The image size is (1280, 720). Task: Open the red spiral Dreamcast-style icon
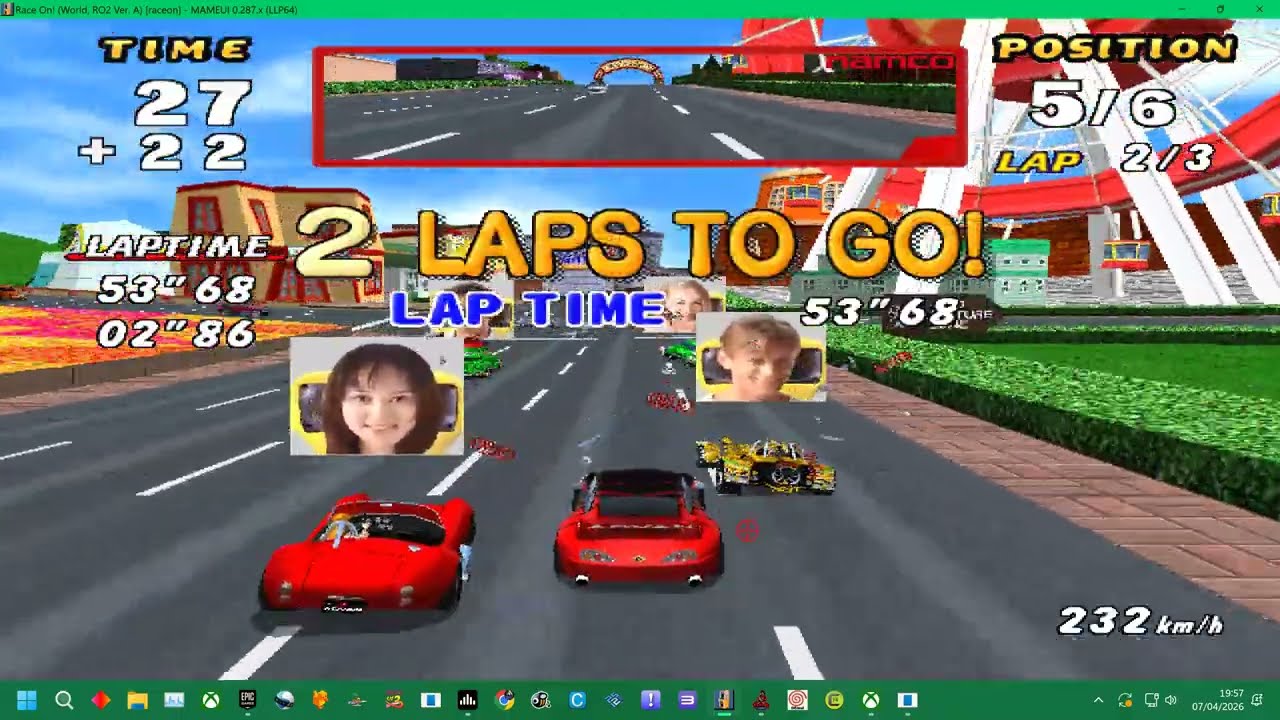pyautogui.click(x=797, y=700)
